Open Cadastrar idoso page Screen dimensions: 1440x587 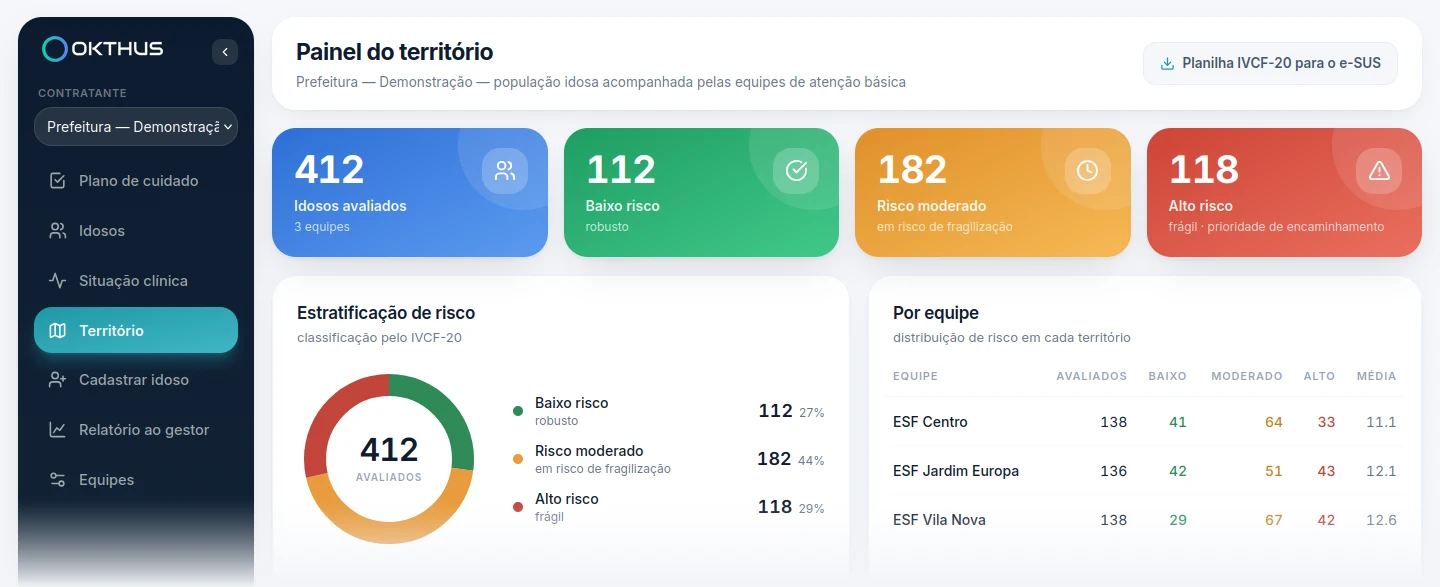pos(136,380)
